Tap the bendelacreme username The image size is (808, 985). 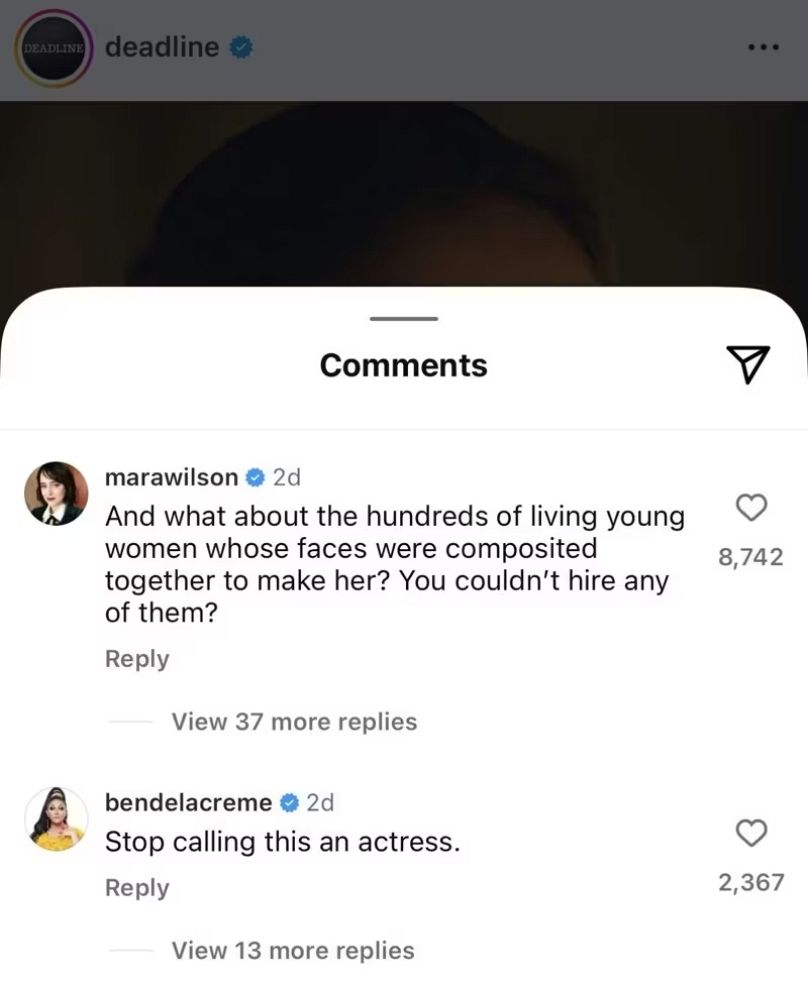pyautogui.click(x=188, y=802)
